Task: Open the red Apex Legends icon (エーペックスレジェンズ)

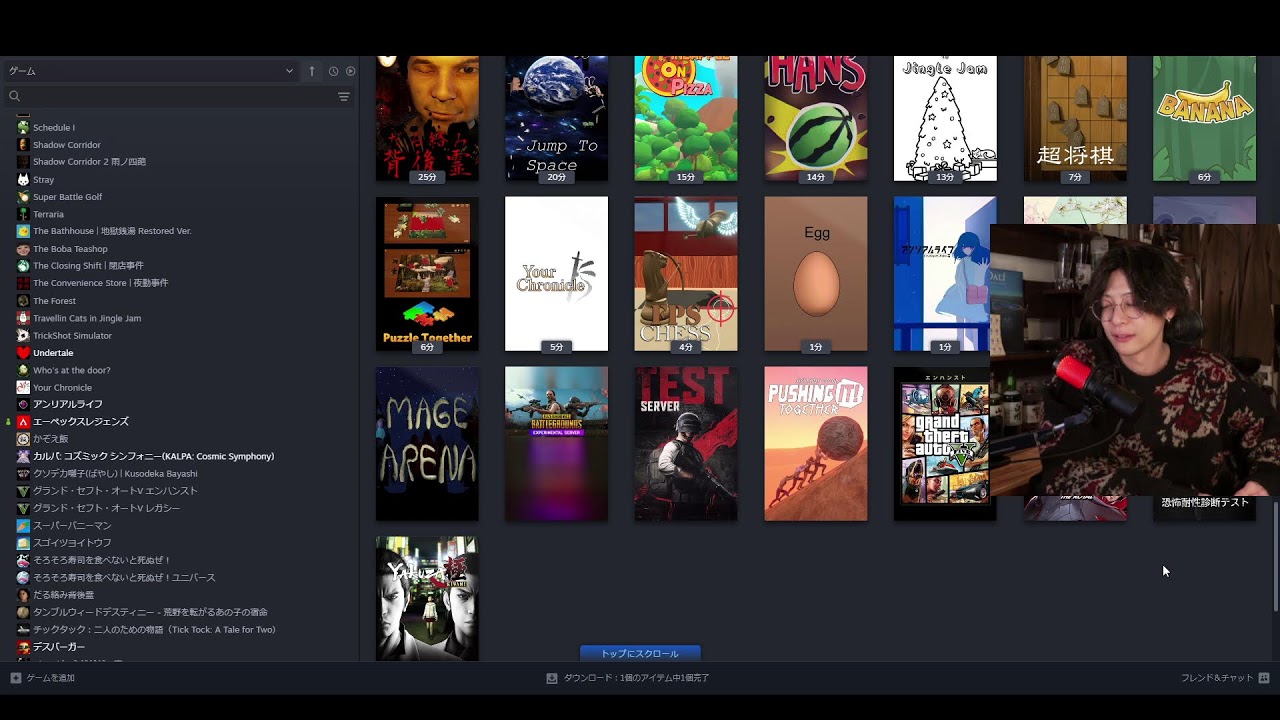Action: click(x=23, y=422)
